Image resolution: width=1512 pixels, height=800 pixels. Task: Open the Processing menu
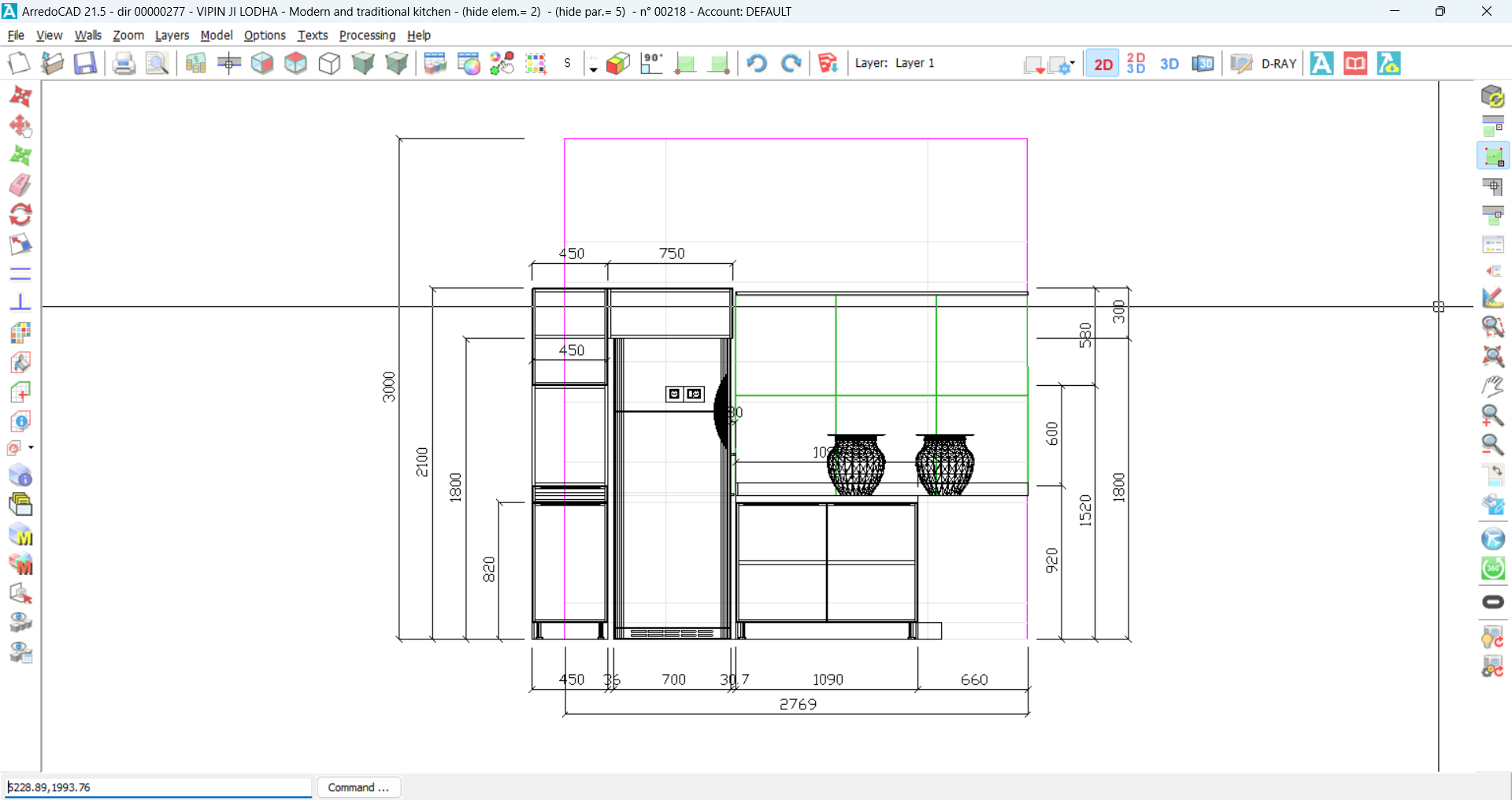pyautogui.click(x=367, y=35)
